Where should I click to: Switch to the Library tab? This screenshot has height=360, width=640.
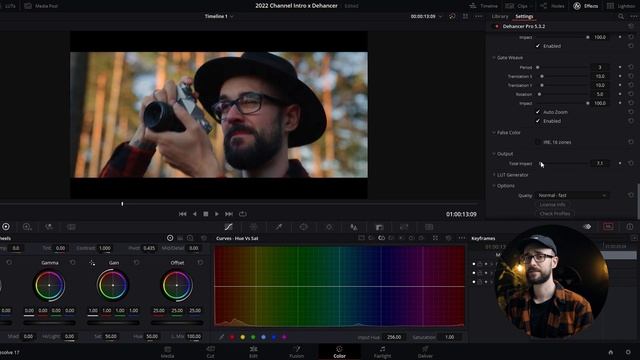500,16
